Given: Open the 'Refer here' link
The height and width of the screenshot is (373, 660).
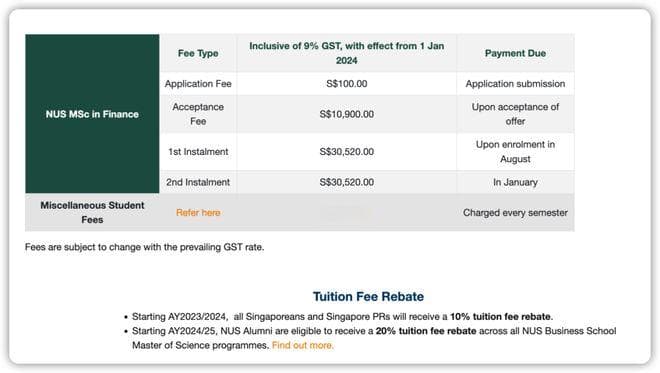Looking at the screenshot, I should click(x=198, y=213).
